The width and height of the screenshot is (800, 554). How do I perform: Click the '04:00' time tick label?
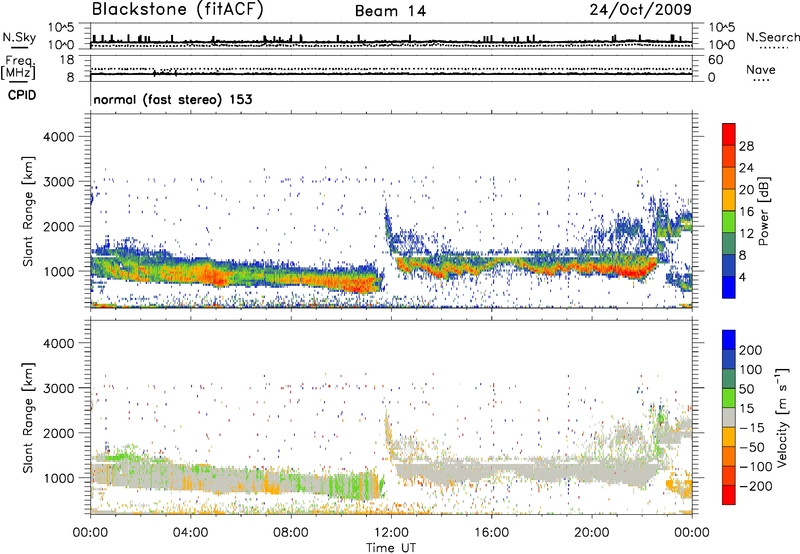[191, 533]
